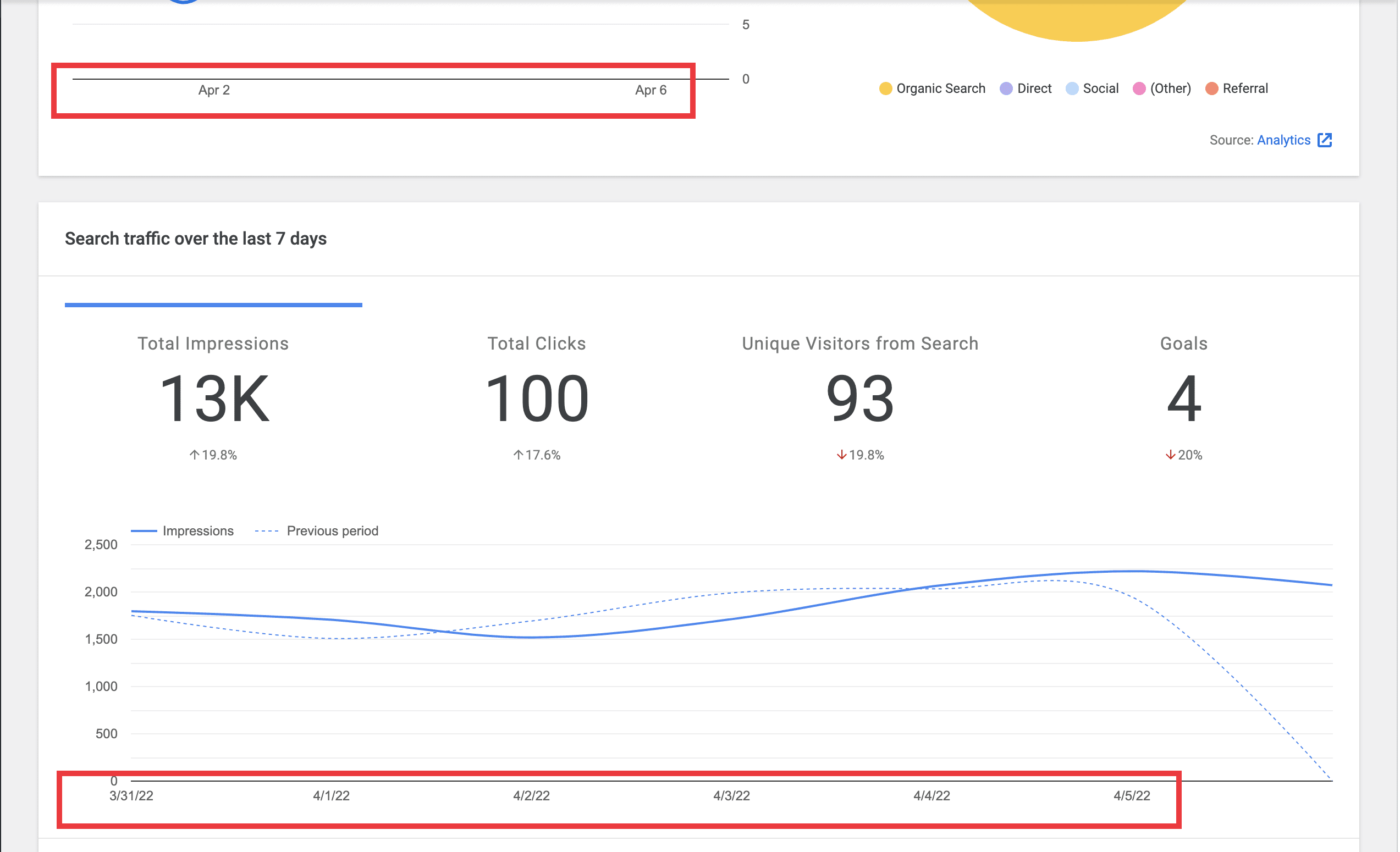
Task: Click the 4/2/22 date label on the chart axis
Action: (x=531, y=796)
